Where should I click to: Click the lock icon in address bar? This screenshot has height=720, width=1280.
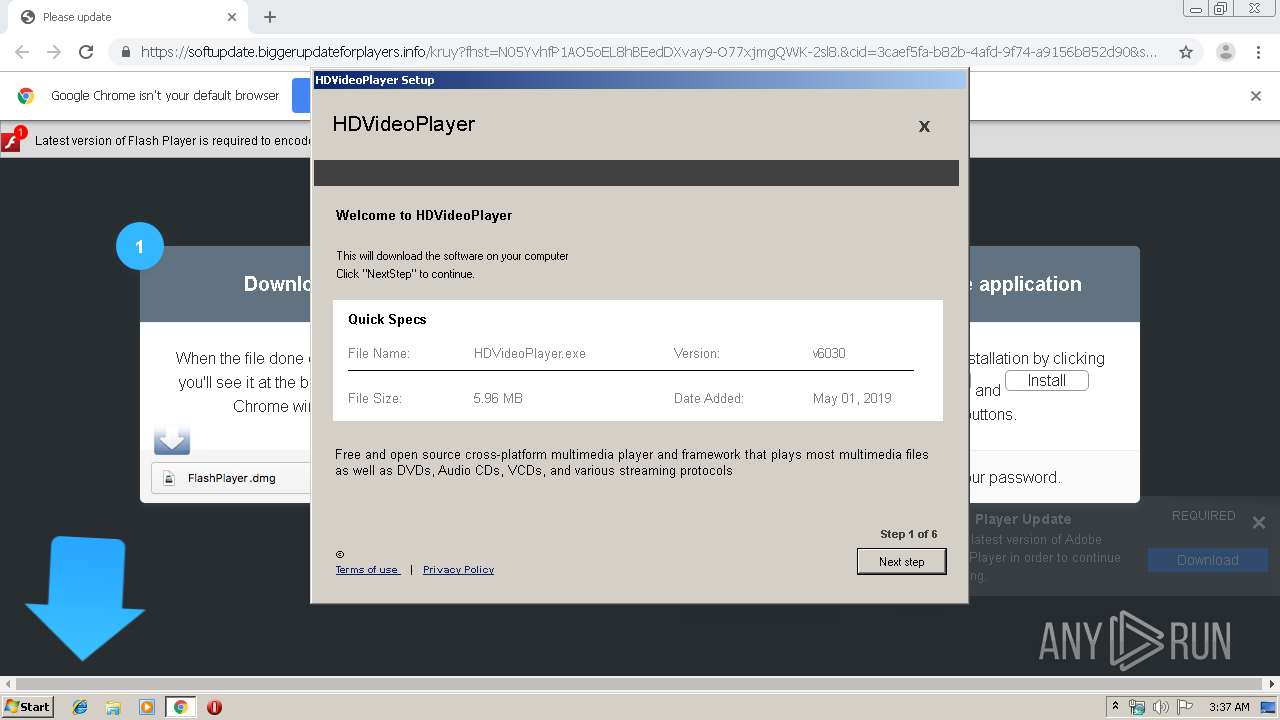126,52
